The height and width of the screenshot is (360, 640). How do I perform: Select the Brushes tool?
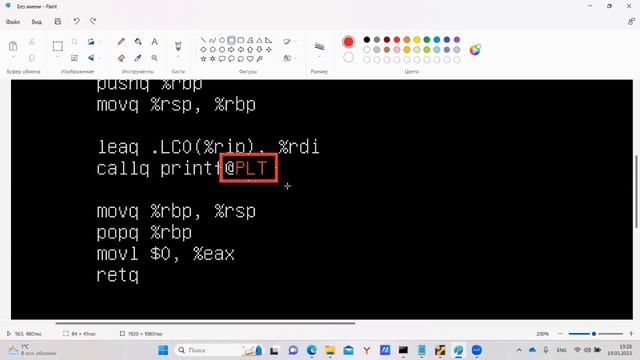tap(178, 45)
